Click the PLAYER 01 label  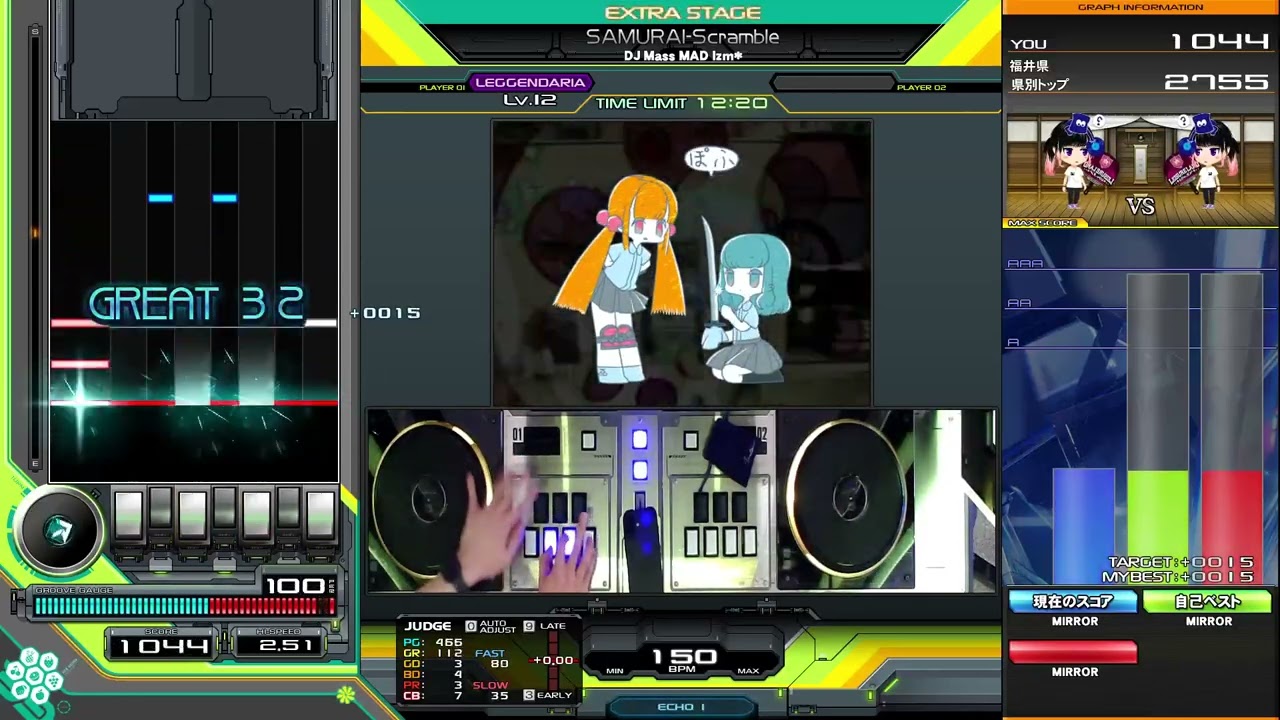point(442,88)
